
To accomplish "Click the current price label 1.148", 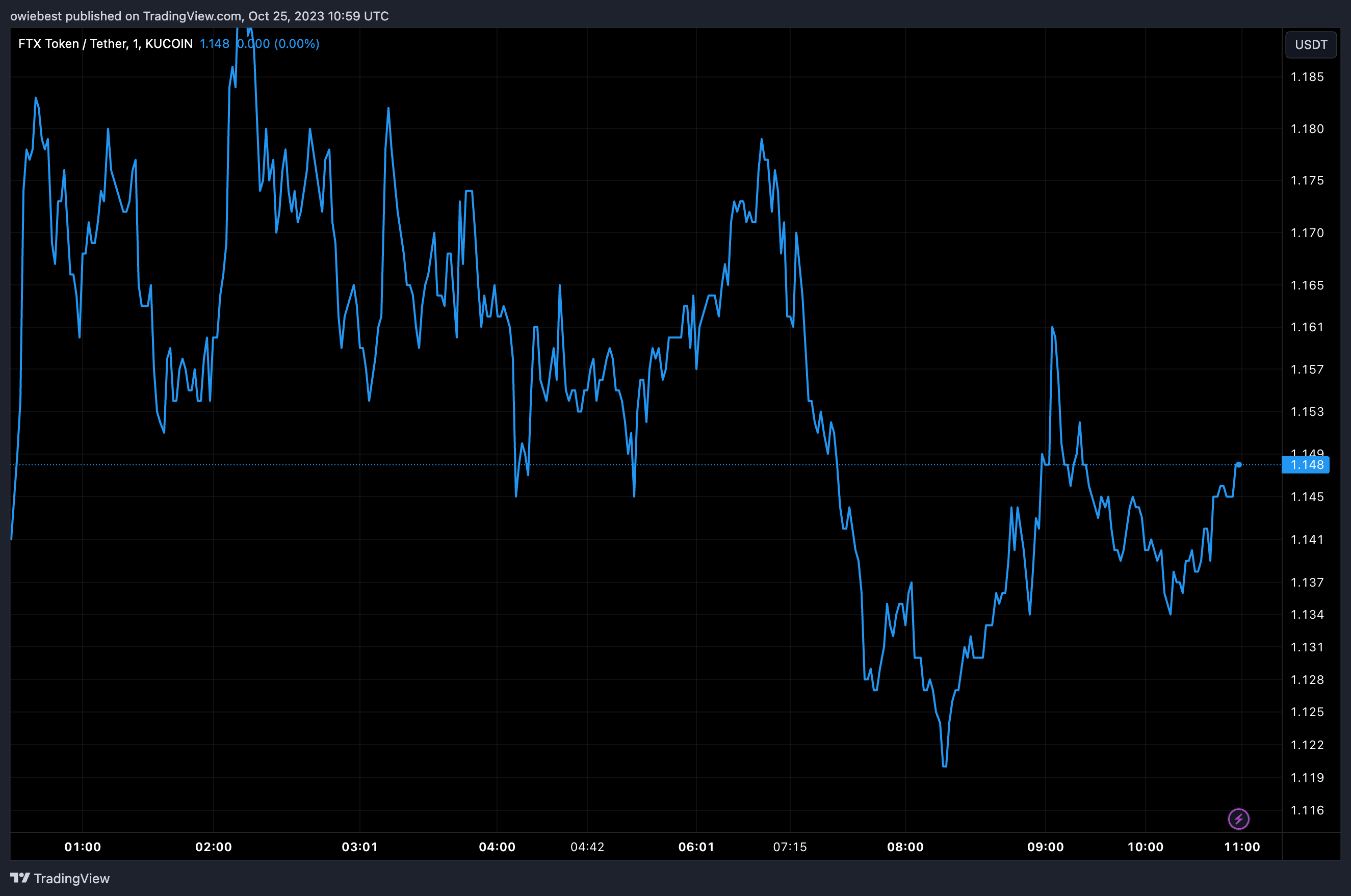I will (1306, 465).
